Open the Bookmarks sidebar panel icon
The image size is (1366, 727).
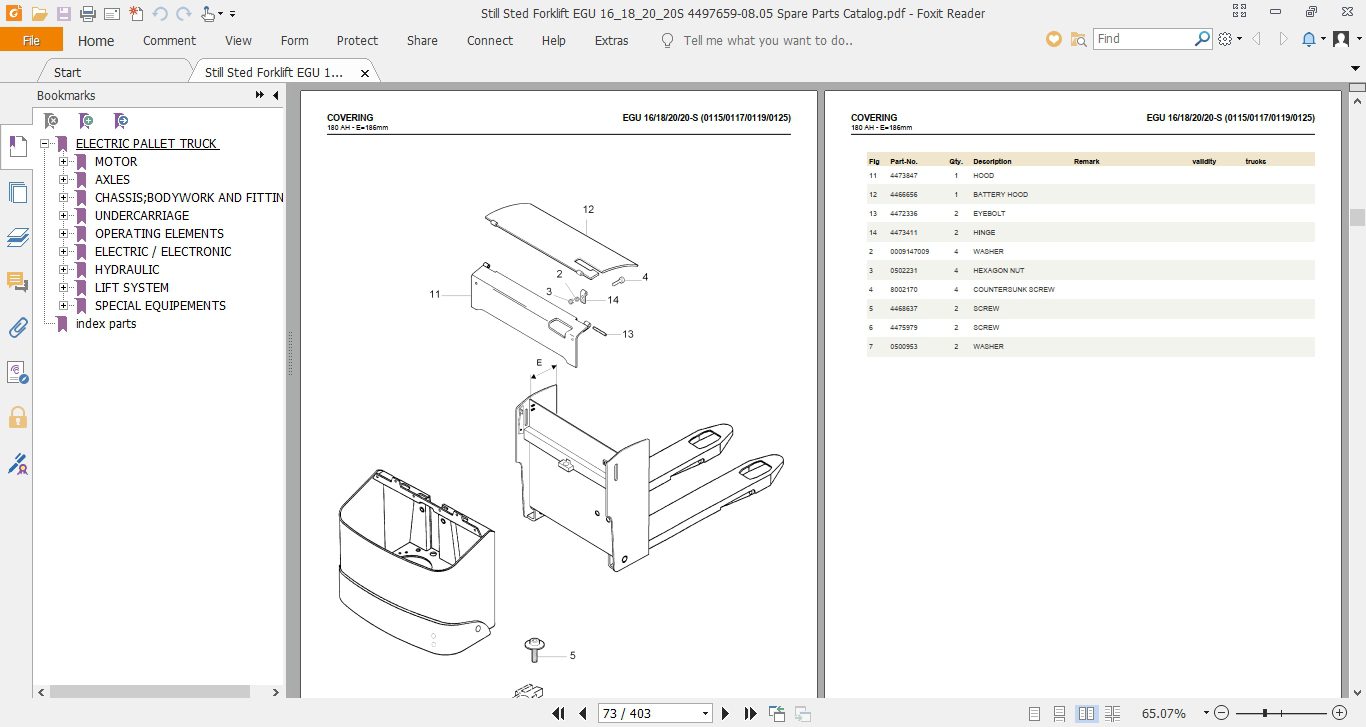17,147
